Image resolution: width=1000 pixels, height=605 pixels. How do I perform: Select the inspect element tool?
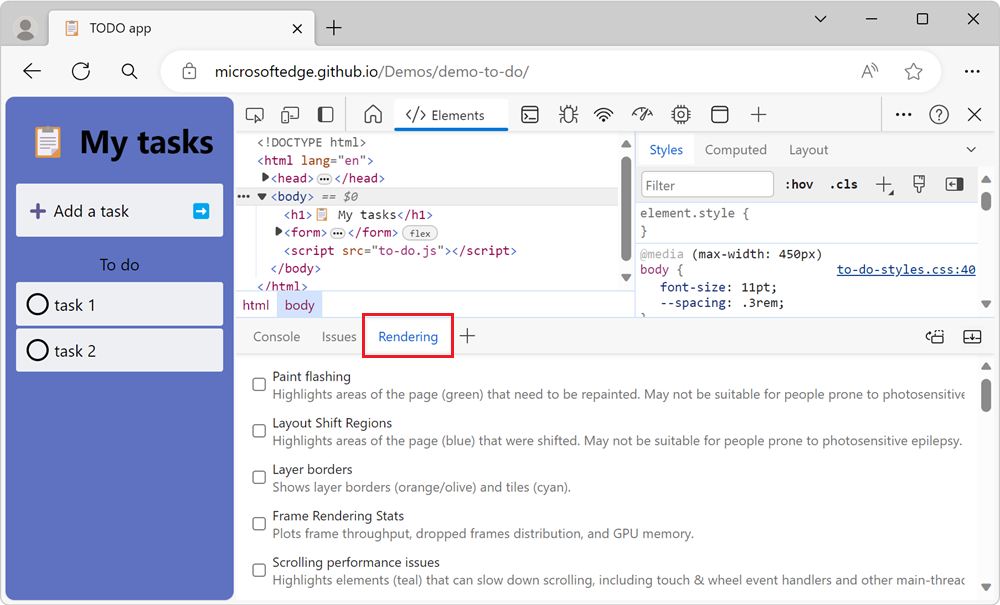click(x=254, y=114)
